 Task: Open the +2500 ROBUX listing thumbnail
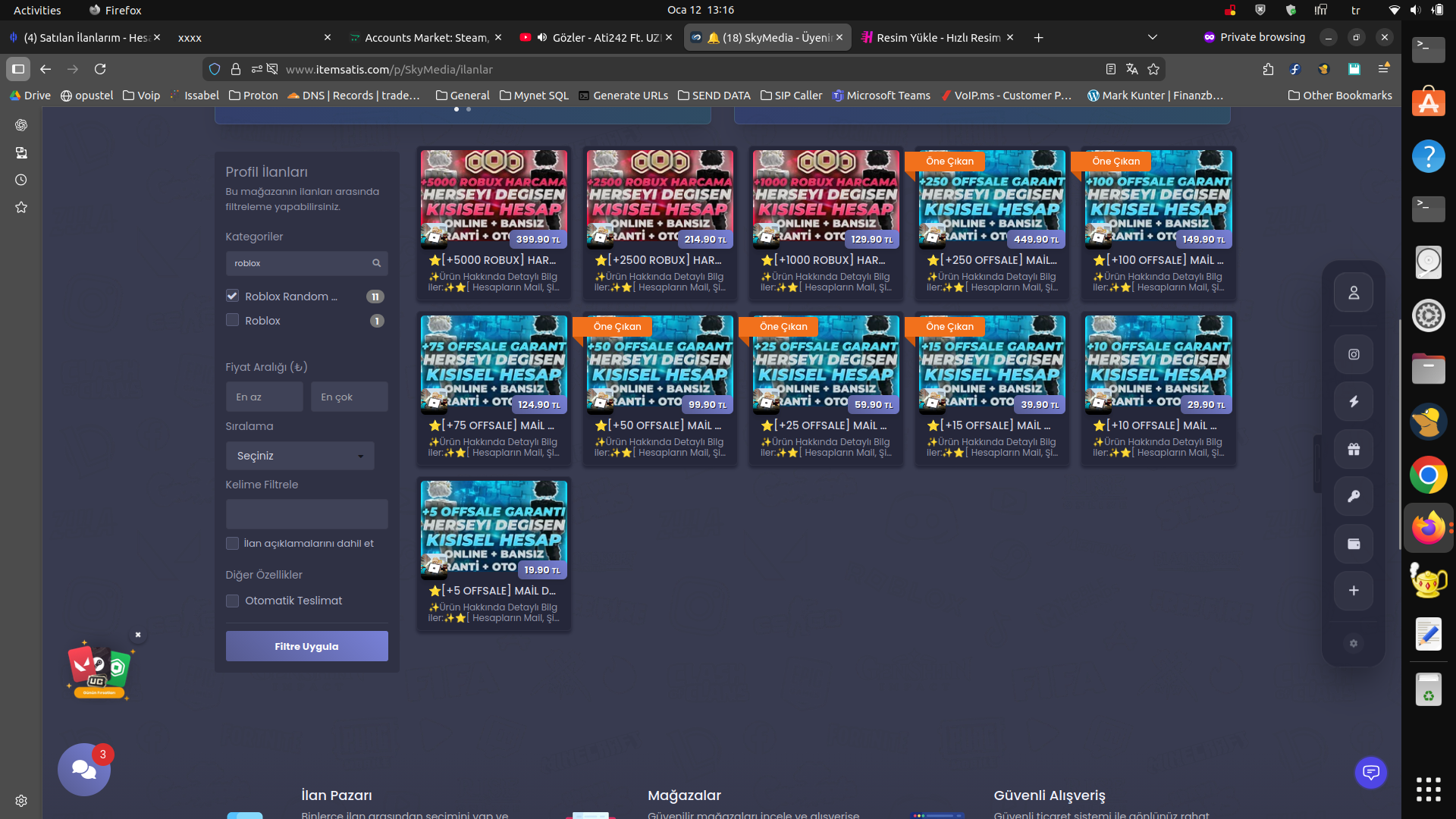660,199
